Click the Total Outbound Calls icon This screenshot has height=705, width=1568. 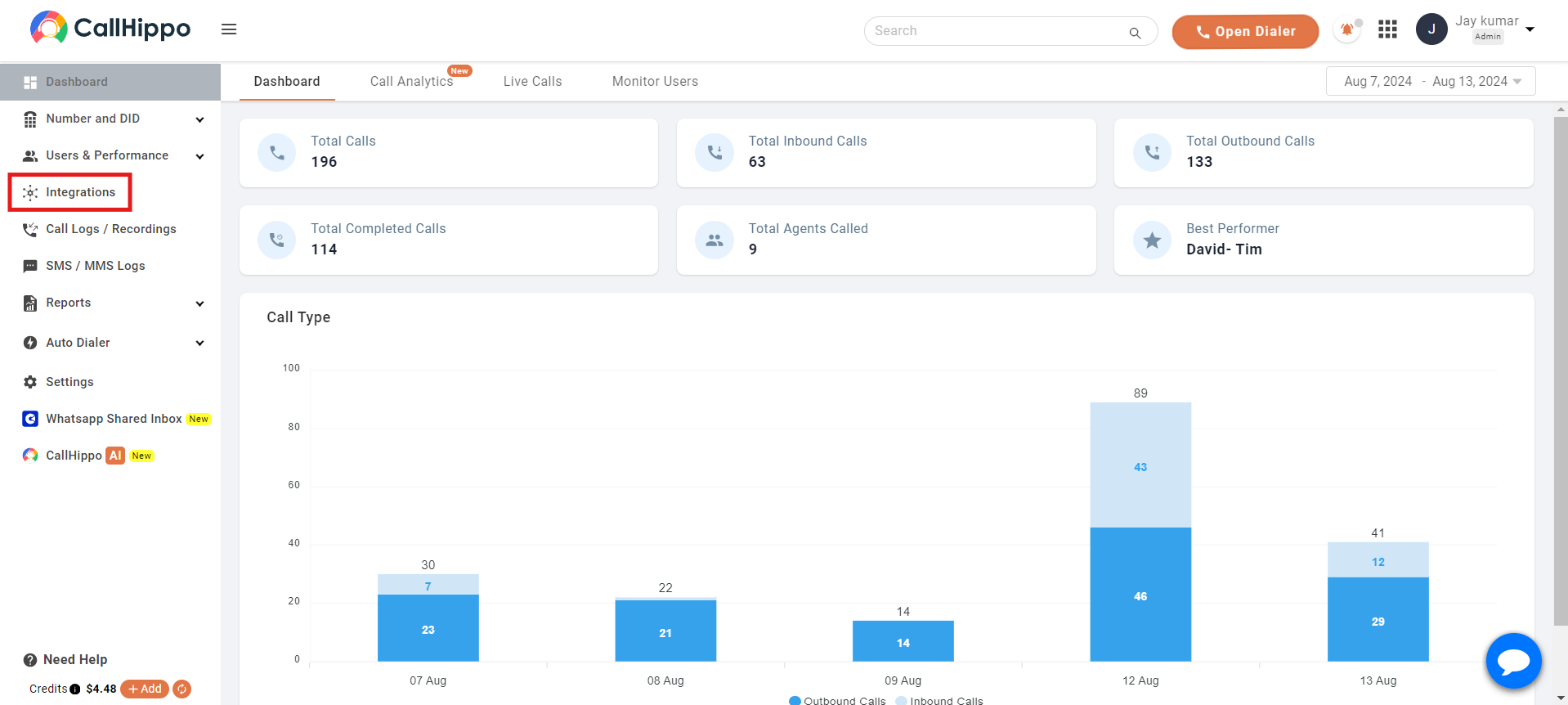click(x=1152, y=152)
